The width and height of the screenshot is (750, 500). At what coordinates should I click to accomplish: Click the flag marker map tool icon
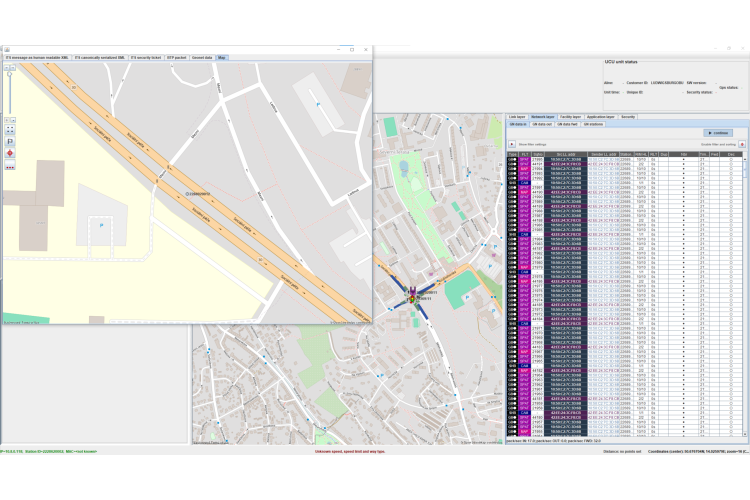point(10,142)
